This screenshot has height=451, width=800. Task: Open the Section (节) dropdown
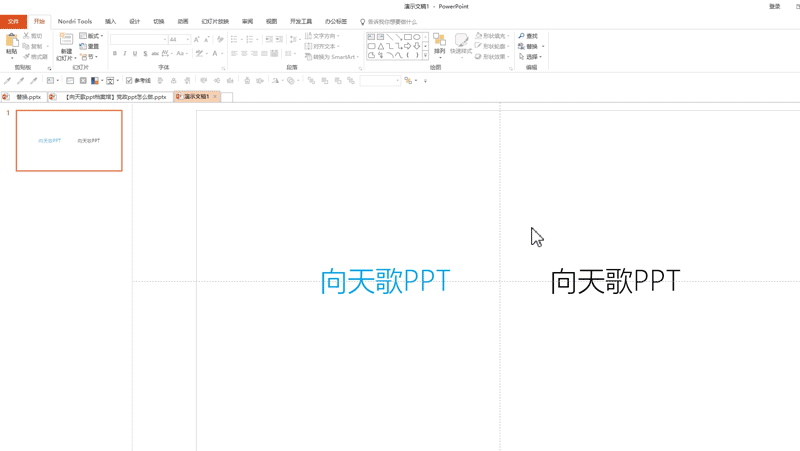coord(89,57)
